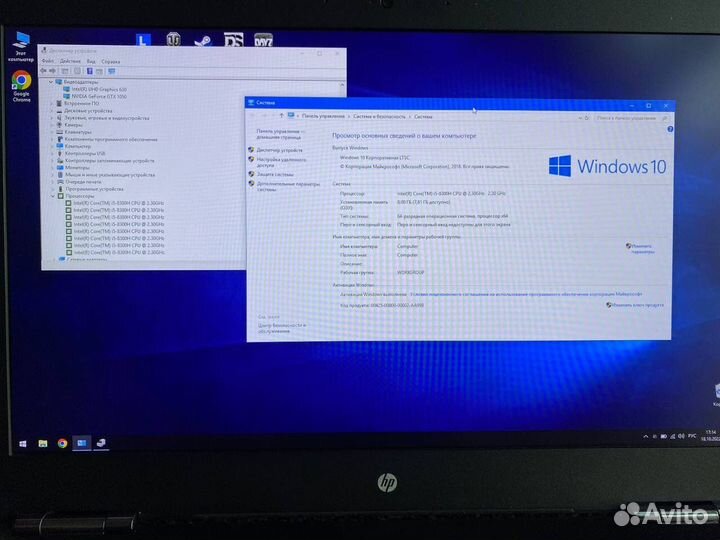Click Control Panel search field
The height and width of the screenshot is (540, 720).
coord(632,118)
